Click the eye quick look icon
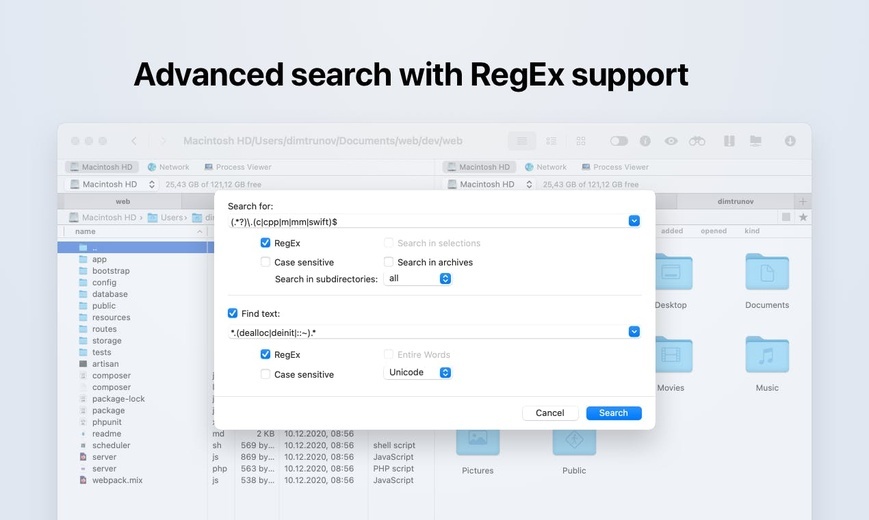This screenshot has width=869, height=520. coord(671,141)
